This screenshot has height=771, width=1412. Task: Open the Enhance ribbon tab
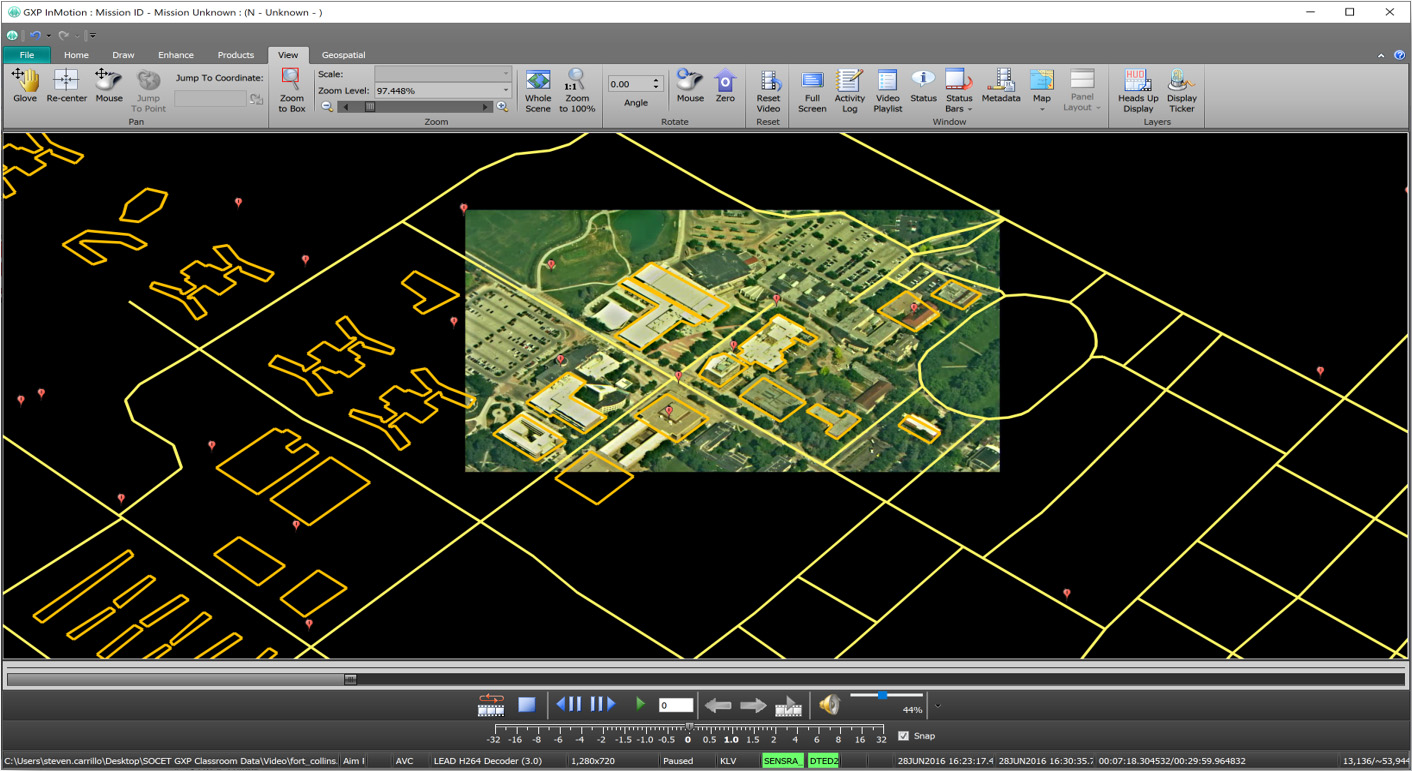pyautogui.click(x=175, y=55)
